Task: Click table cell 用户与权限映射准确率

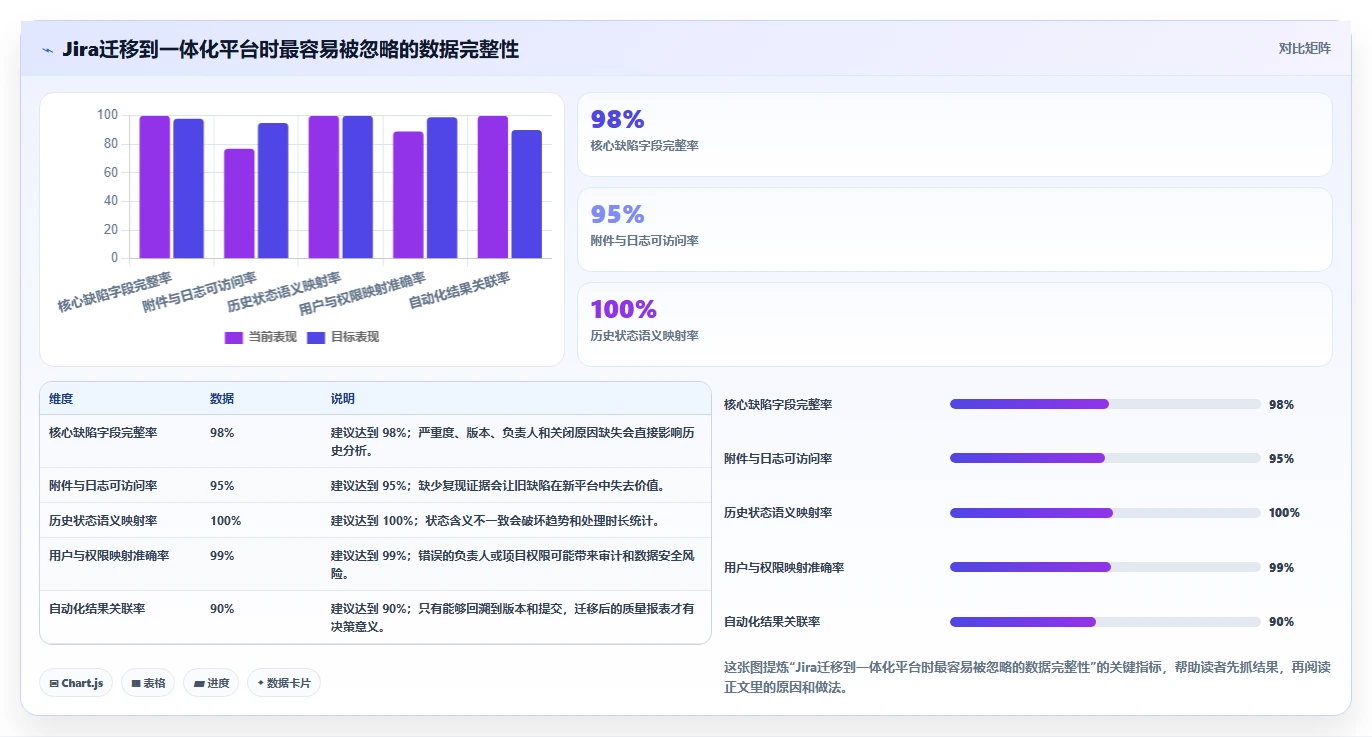Action: tap(109, 556)
